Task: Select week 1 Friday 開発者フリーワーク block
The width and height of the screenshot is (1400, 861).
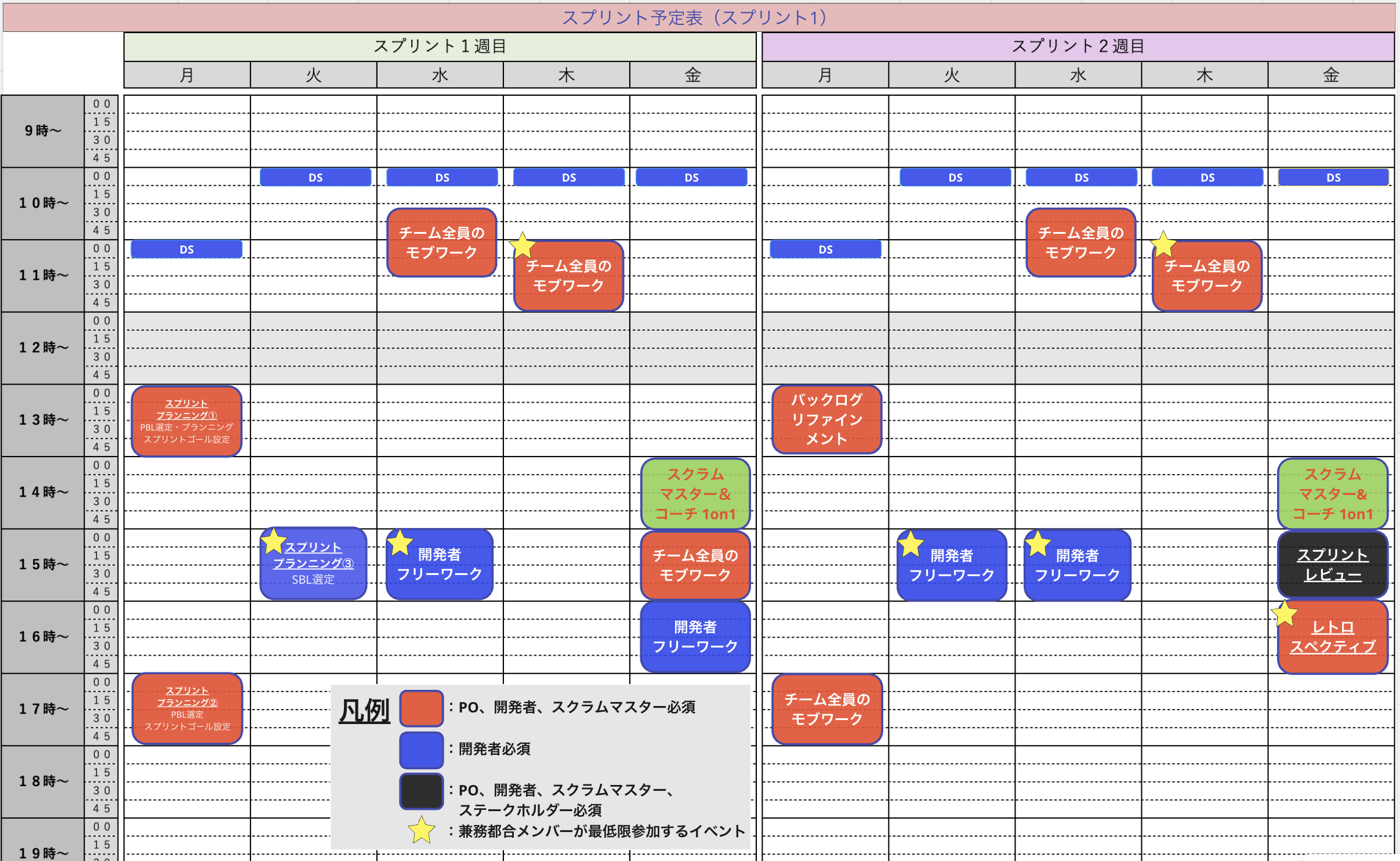Action: 695,636
